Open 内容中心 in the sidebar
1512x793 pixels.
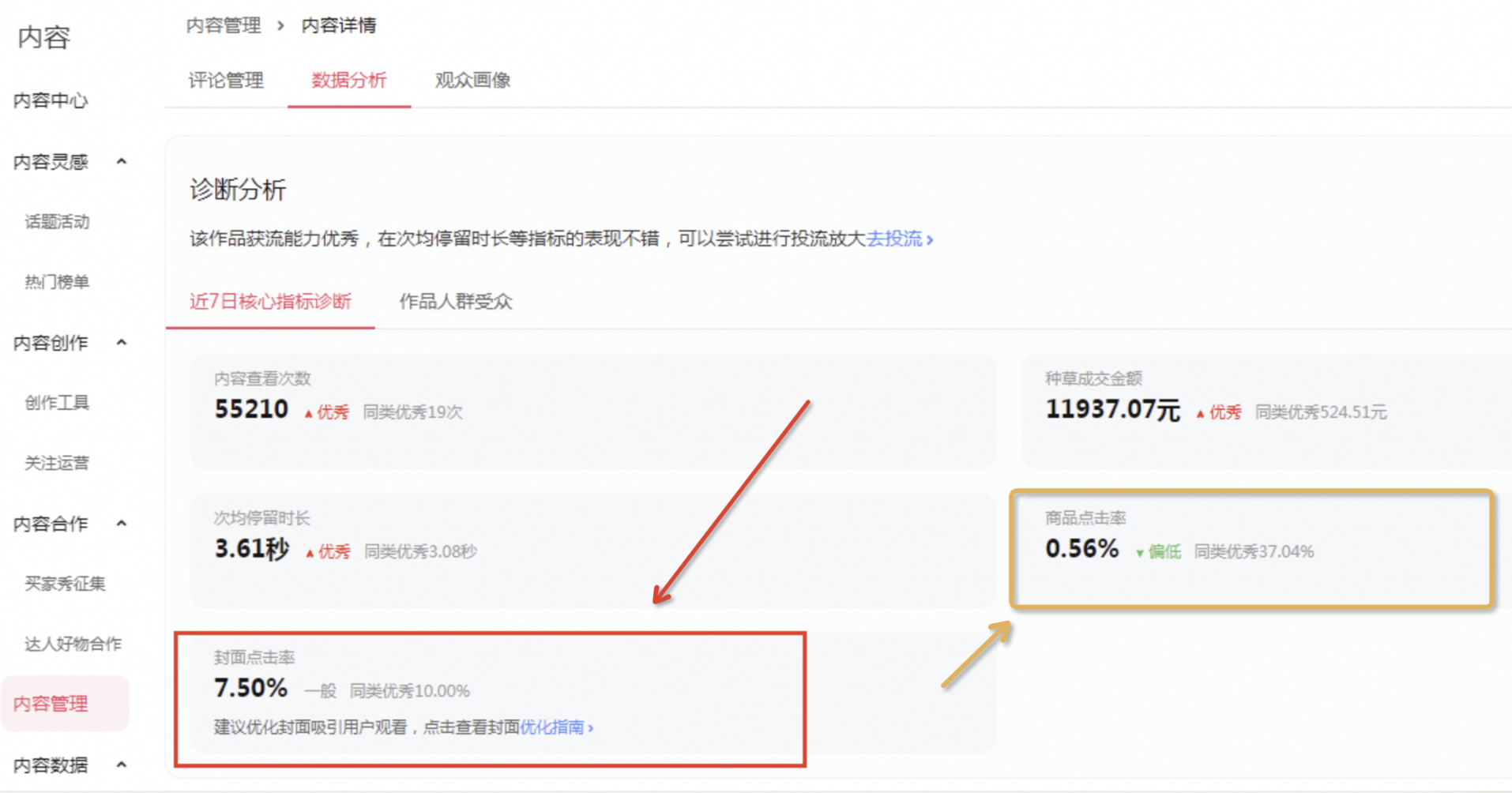point(51,100)
